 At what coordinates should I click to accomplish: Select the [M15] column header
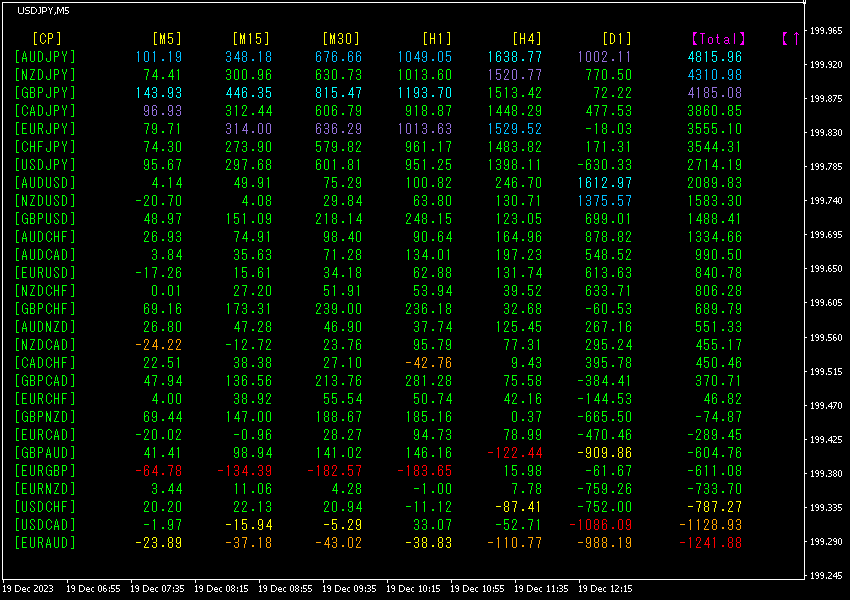251,38
